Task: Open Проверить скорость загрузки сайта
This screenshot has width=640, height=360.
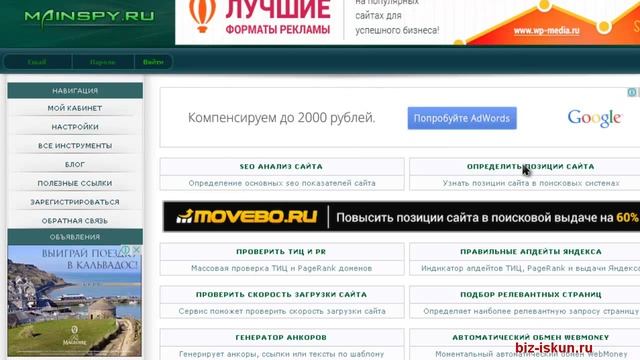Action: coord(281,295)
